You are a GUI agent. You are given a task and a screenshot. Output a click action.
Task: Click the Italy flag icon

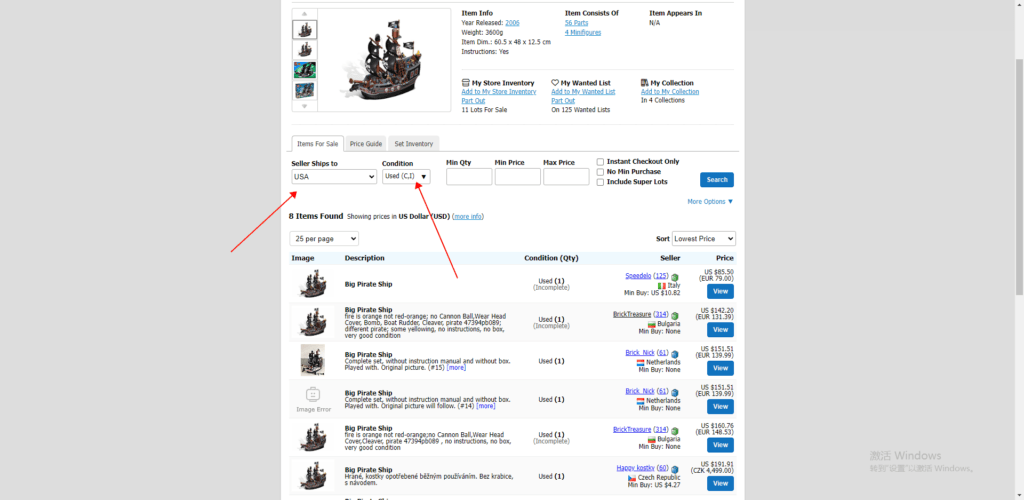(662, 286)
